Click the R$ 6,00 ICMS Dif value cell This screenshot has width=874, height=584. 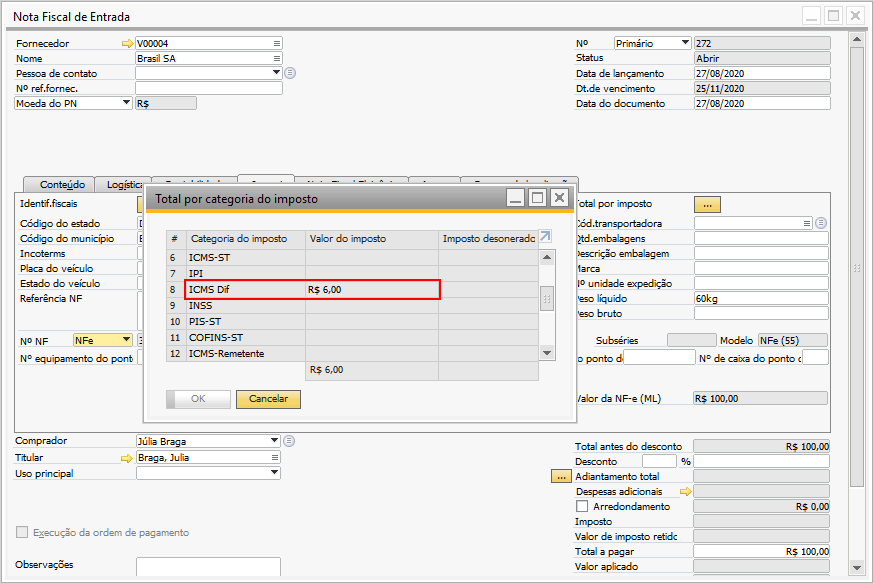[x=372, y=289]
